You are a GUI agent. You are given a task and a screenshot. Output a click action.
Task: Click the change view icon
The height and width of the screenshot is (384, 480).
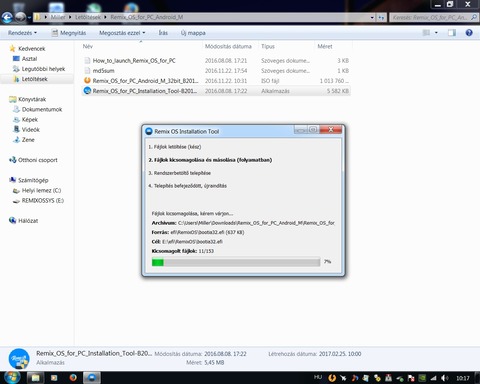(426, 33)
